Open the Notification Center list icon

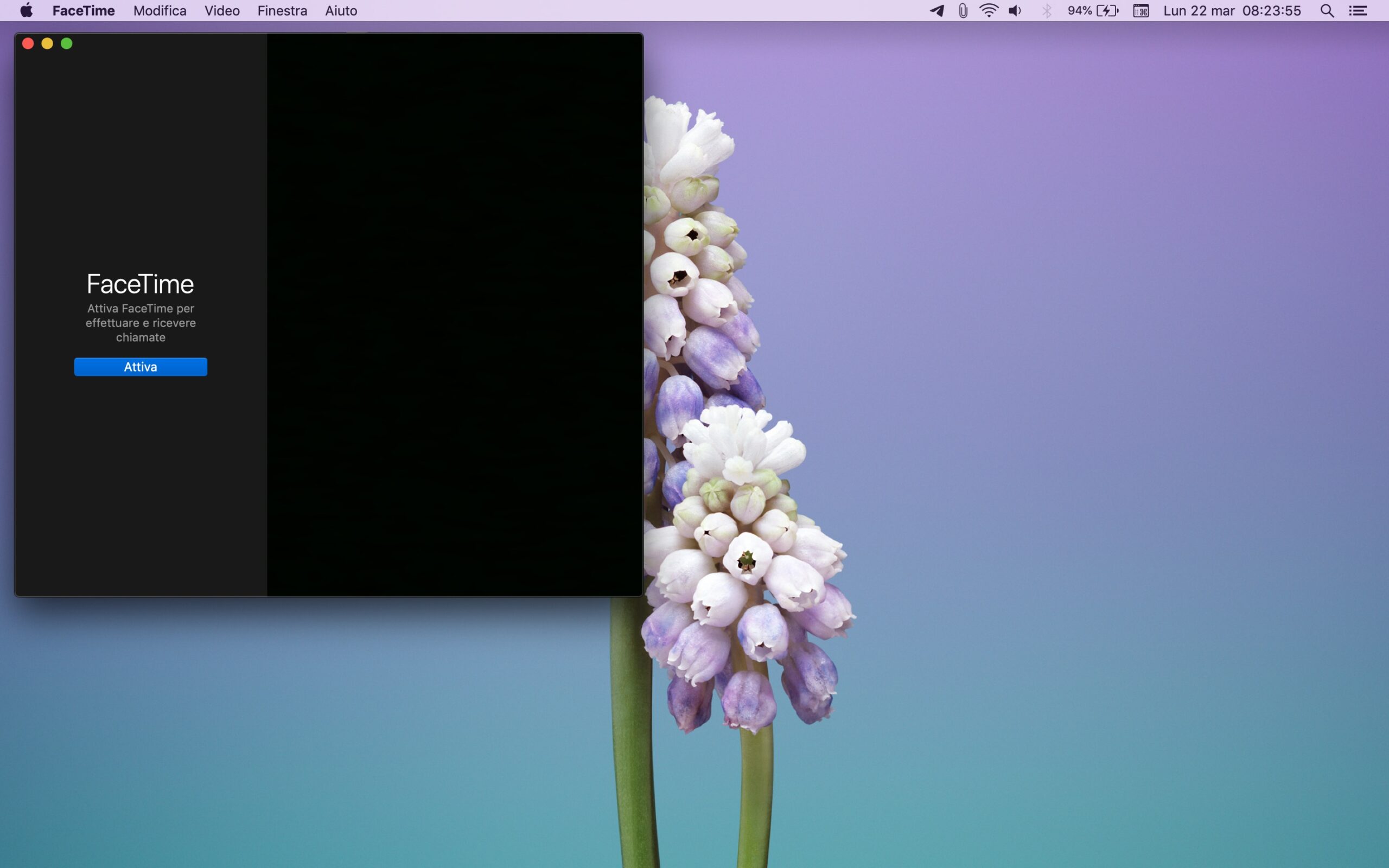(x=1358, y=11)
